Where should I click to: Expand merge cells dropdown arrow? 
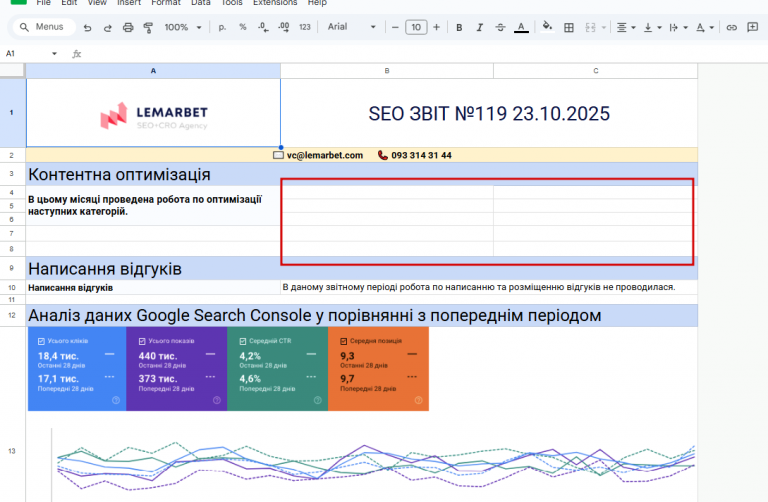pos(604,27)
